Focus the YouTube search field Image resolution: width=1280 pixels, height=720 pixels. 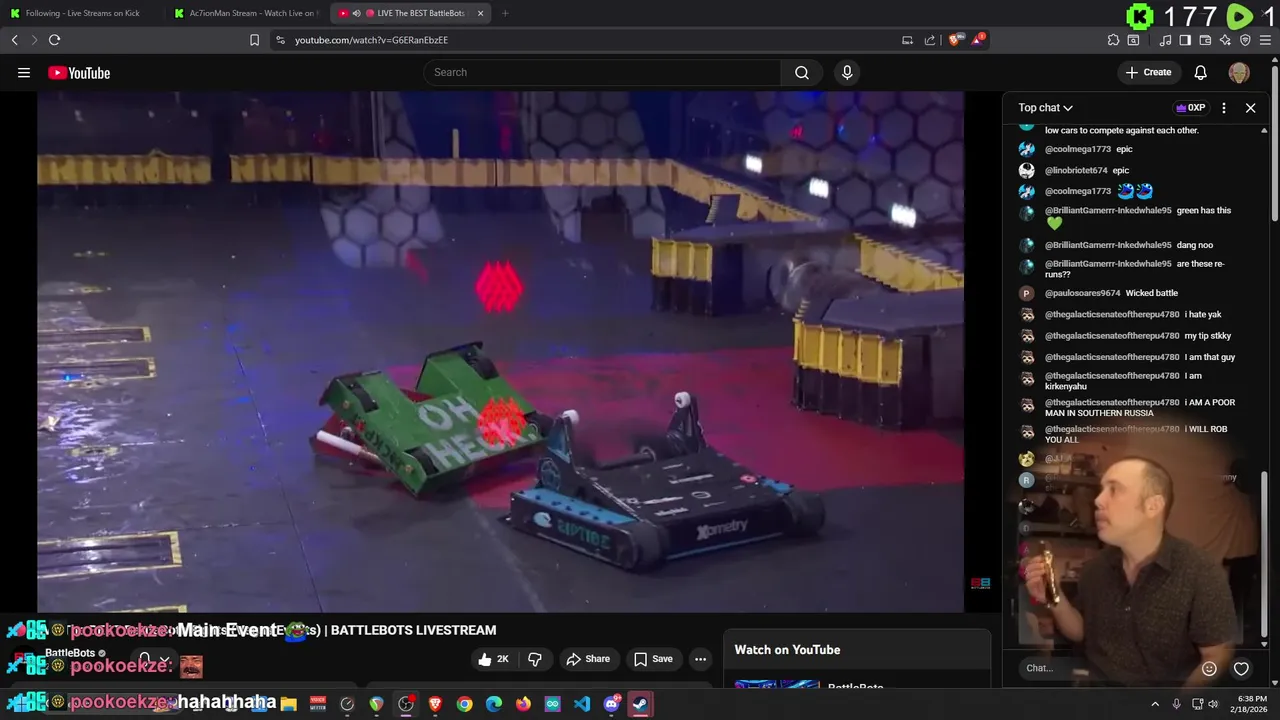tap(602, 72)
